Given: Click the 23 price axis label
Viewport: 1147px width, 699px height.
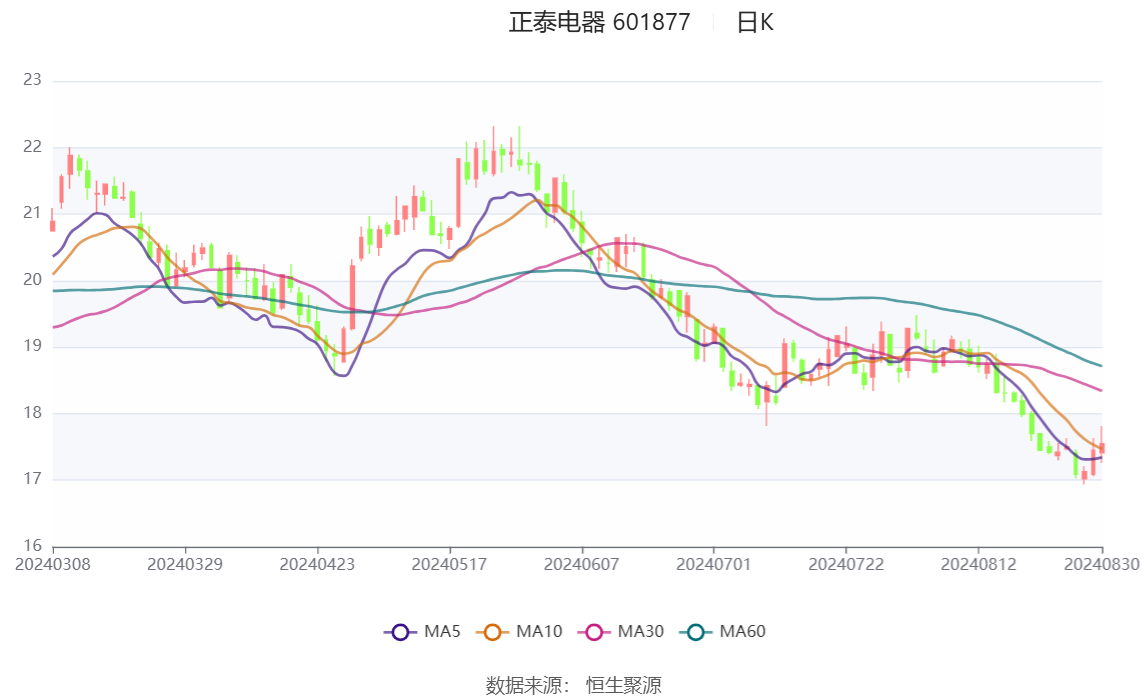Looking at the screenshot, I should point(32,80).
